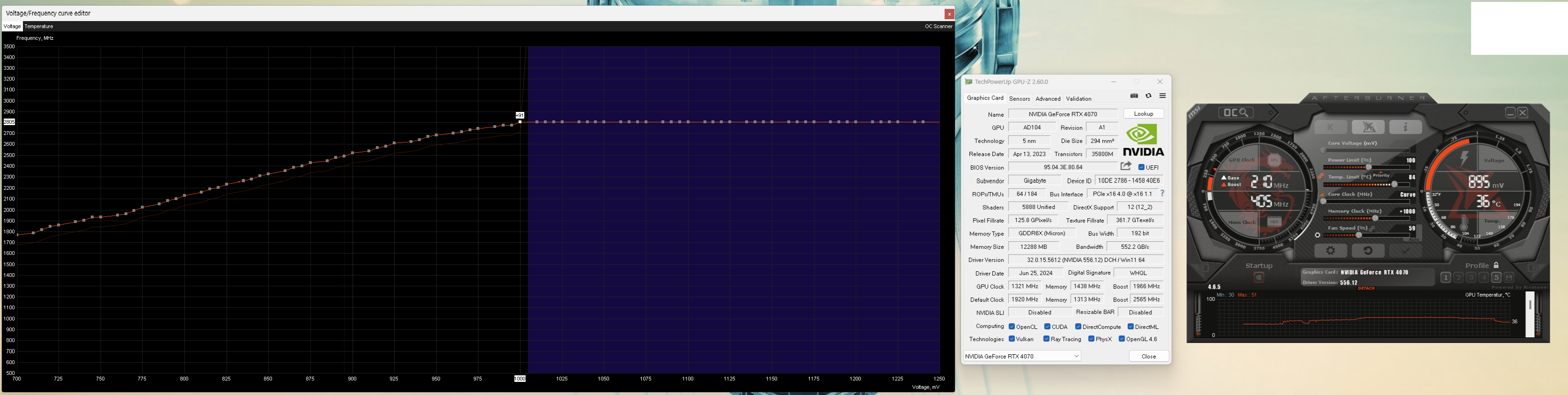Take screenshot with GPU-Z camera icon
This screenshot has height=395, width=1568.
1134,96
